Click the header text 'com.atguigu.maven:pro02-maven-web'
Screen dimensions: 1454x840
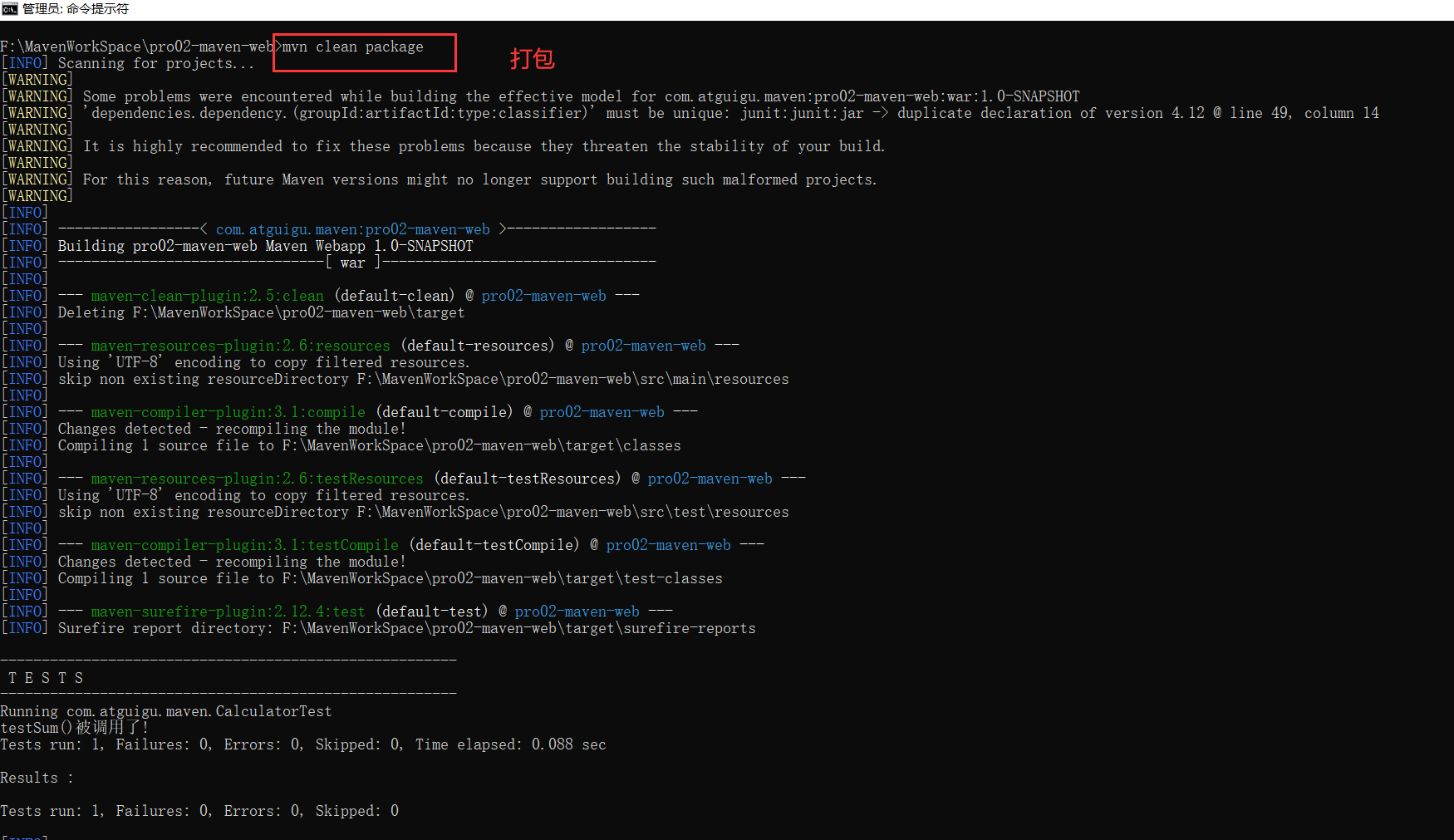[353, 229]
